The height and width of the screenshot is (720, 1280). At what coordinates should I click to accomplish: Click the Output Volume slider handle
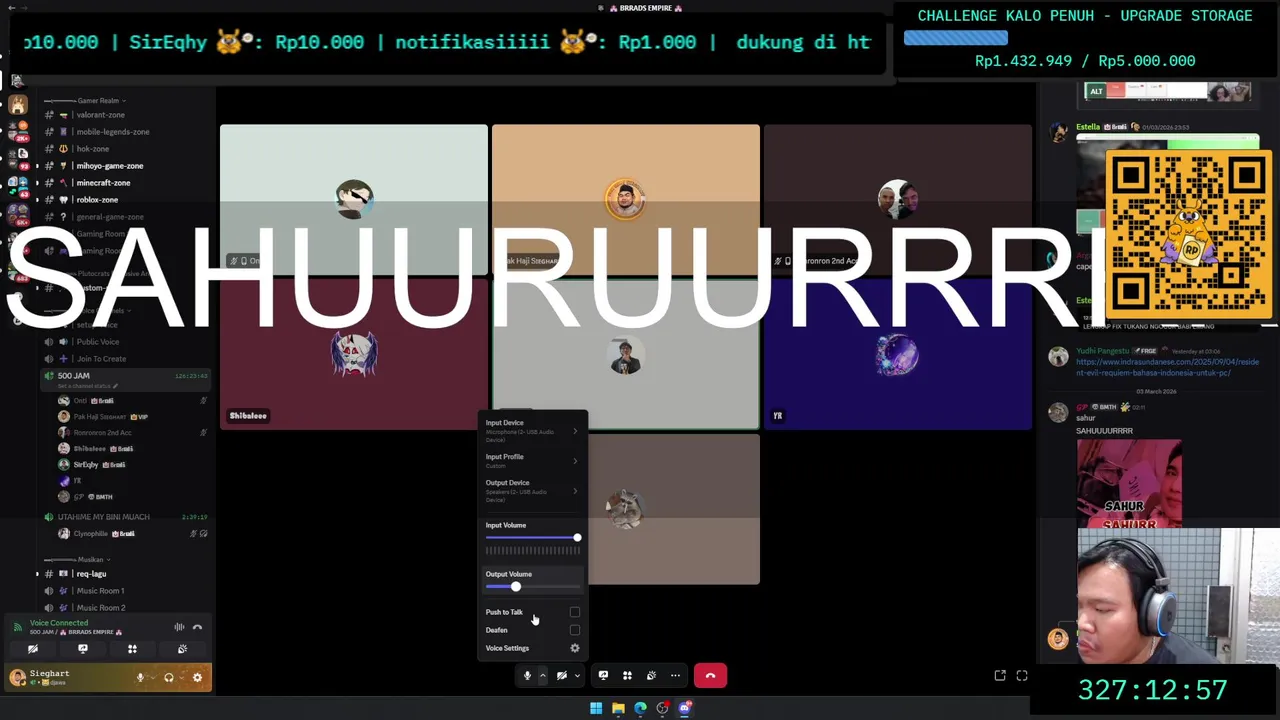click(x=516, y=587)
